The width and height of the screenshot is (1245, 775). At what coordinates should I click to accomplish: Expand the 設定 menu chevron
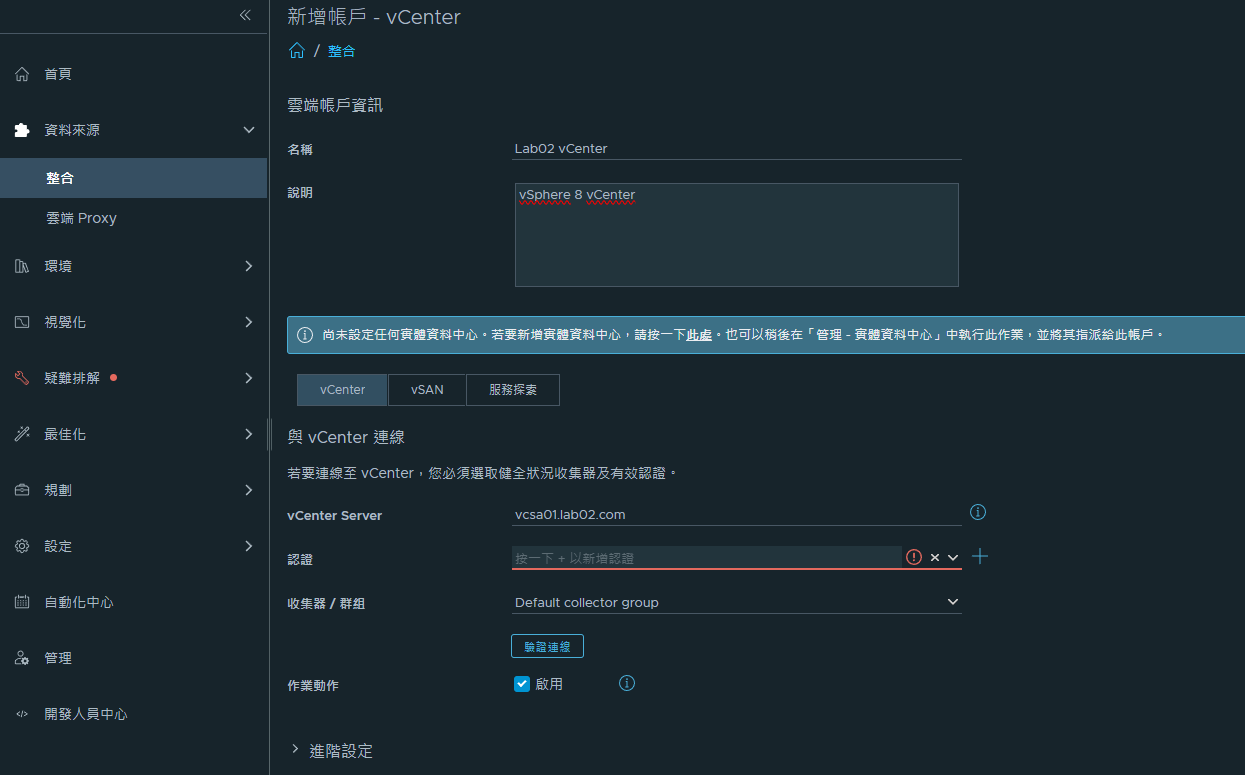pos(249,546)
